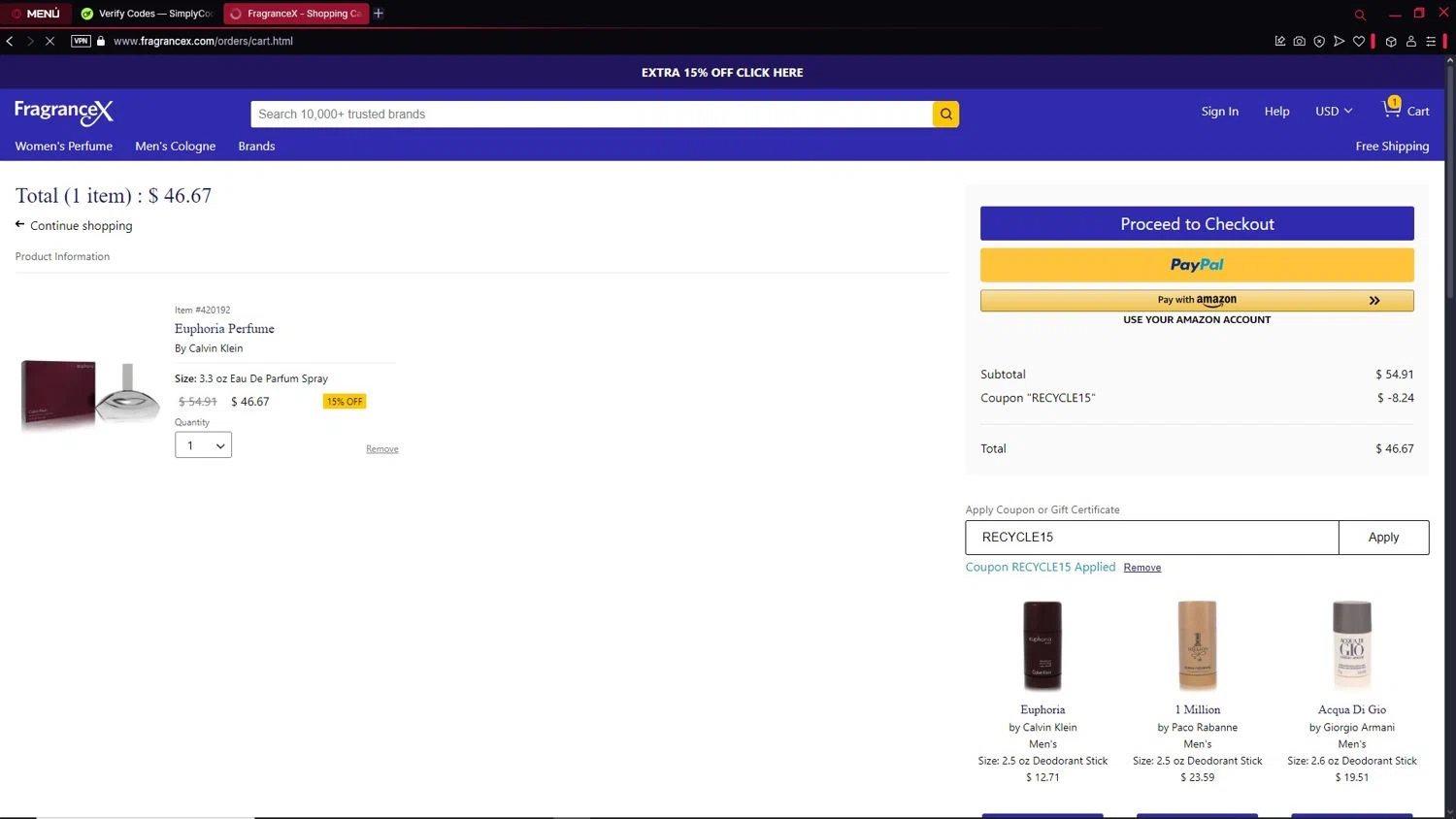Toggle the VPN badge in address bar
1456x819 pixels.
point(81,41)
